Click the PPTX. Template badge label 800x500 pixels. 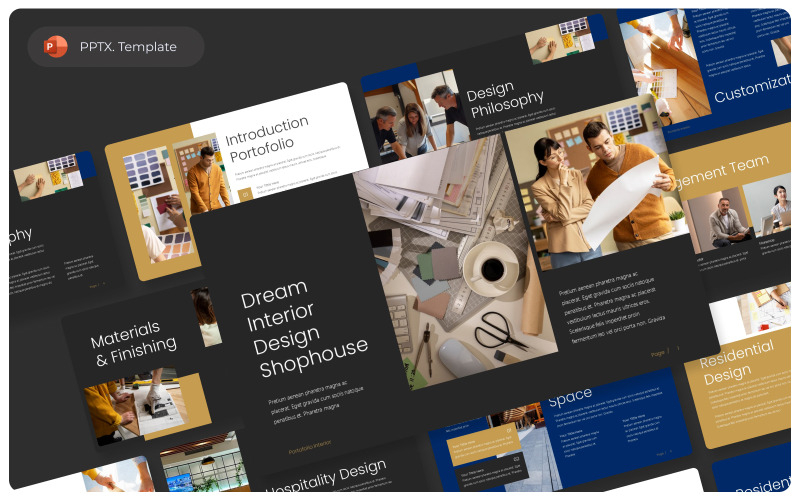128,47
